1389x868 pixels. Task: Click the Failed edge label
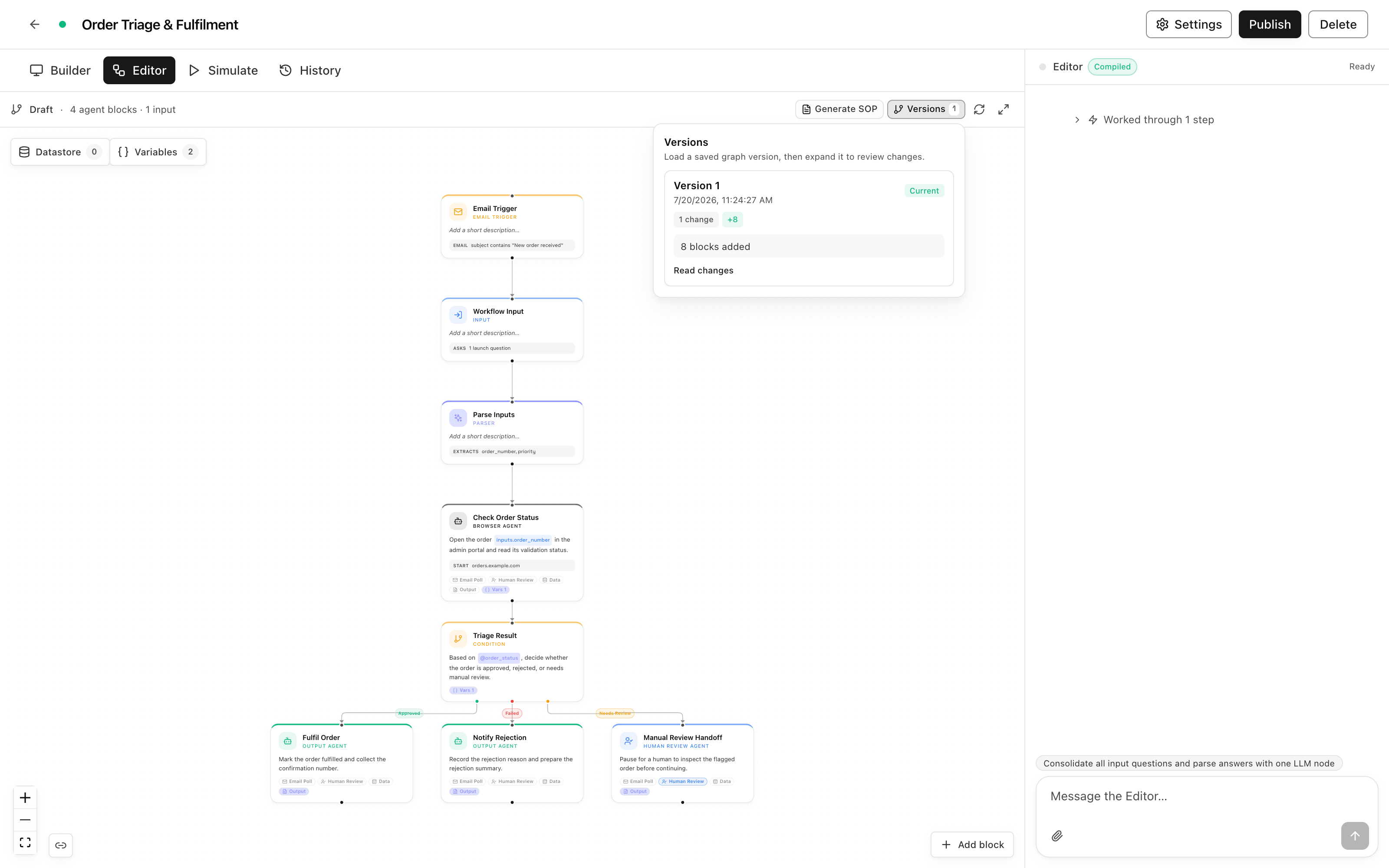512,713
